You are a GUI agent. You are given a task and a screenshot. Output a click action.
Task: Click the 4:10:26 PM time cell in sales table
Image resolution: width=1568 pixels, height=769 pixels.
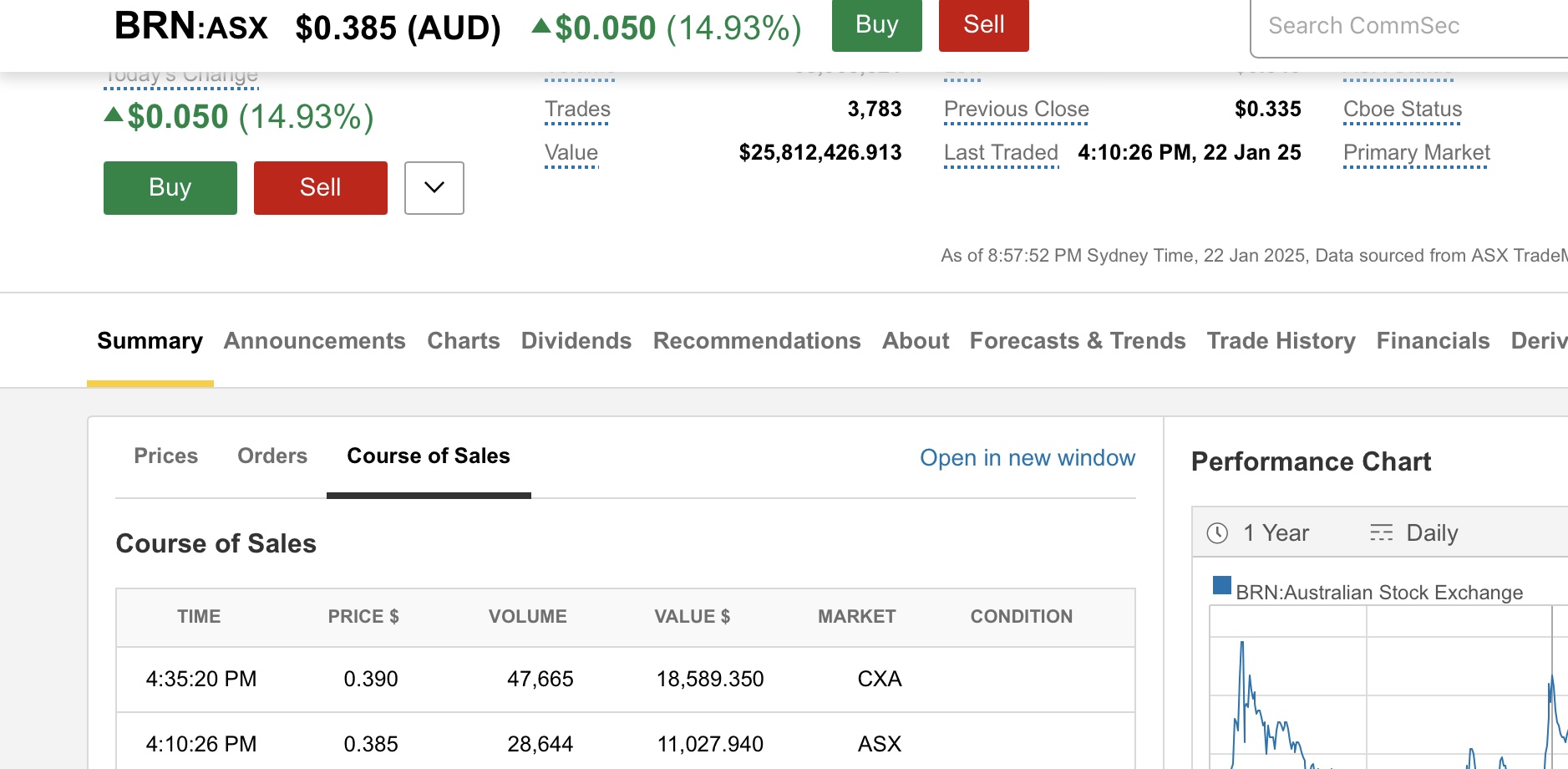point(201,744)
